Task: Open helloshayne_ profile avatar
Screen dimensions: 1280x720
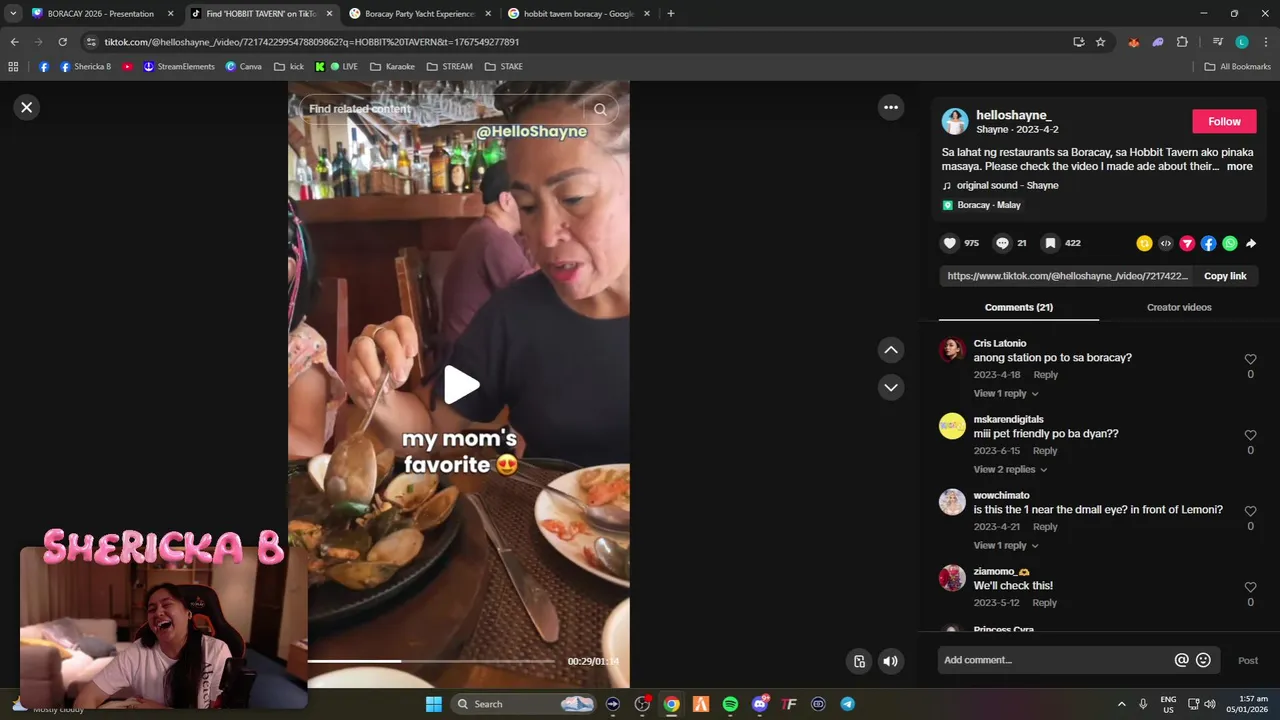Action: 955,121
